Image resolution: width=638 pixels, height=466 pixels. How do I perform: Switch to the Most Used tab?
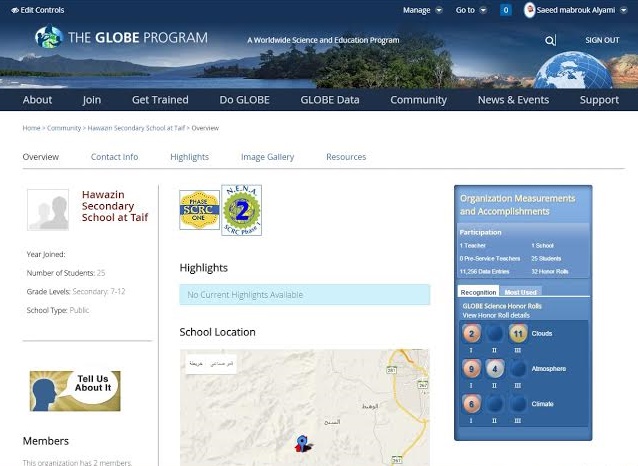coord(520,292)
